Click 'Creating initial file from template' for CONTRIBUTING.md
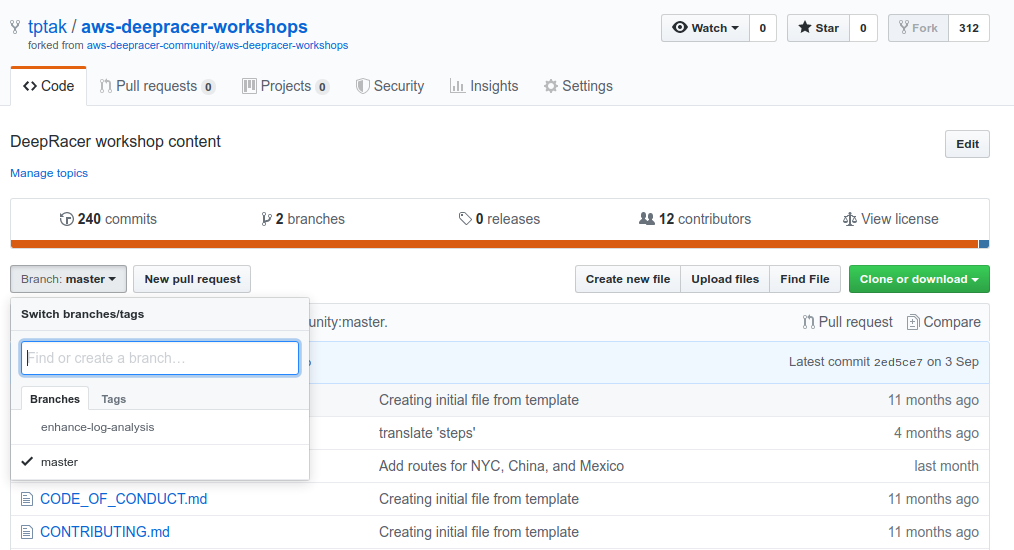Viewport: 1014px width, 550px height. (479, 532)
